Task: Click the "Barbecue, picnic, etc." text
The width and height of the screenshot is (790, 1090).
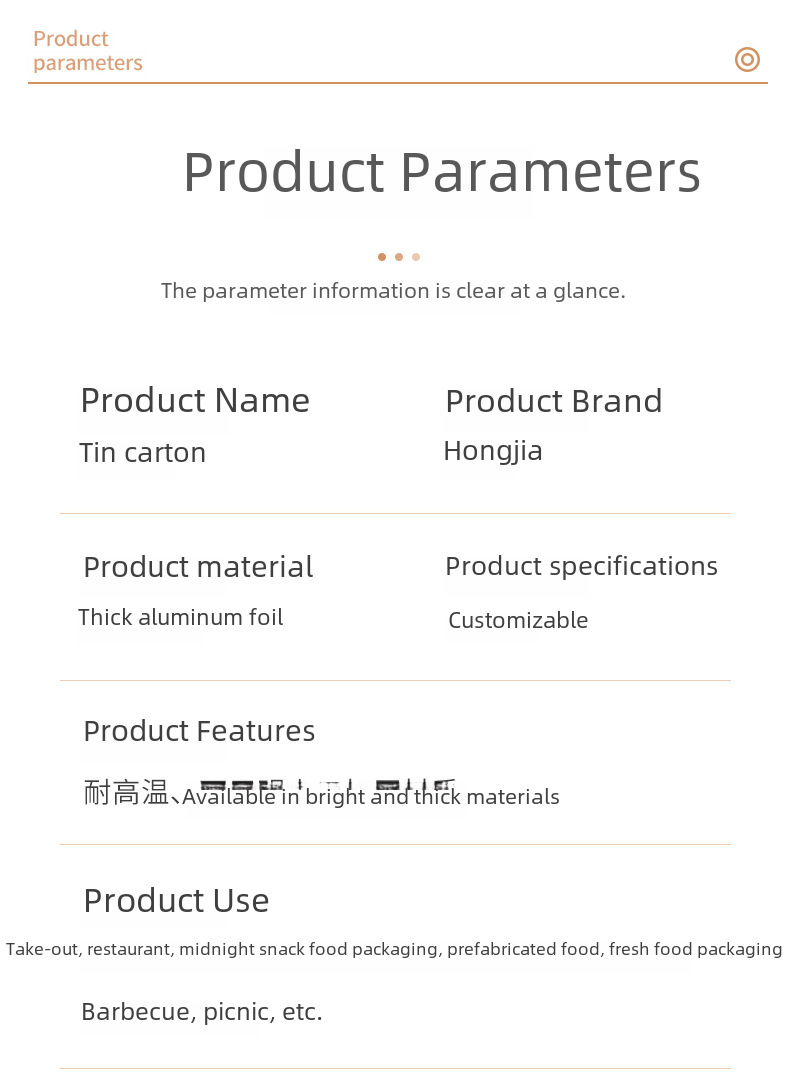Action: (202, 1012)
